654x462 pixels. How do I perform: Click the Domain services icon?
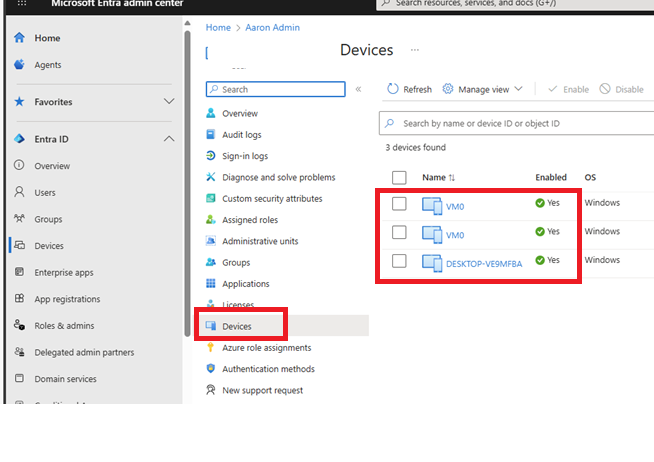19,379
